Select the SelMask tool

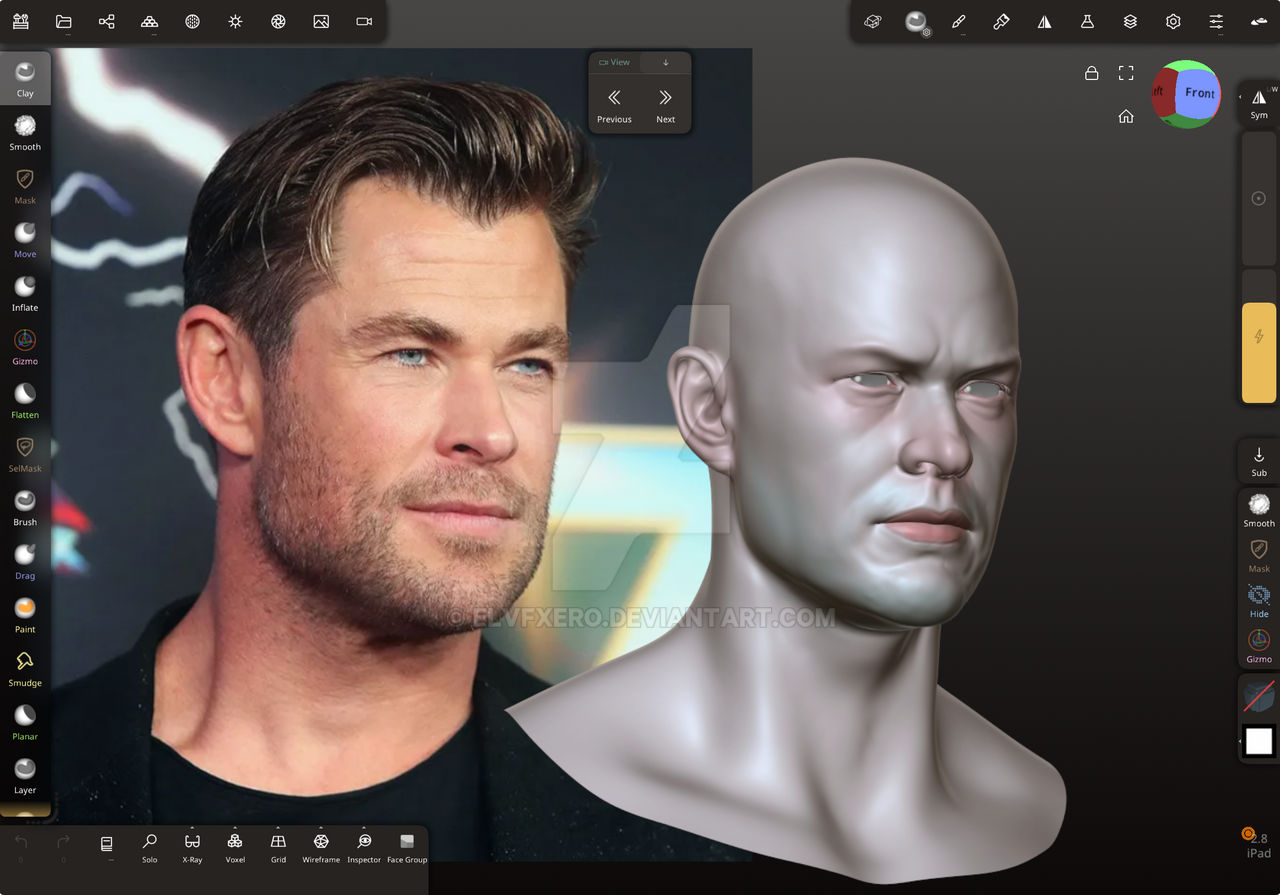[25, 454]
